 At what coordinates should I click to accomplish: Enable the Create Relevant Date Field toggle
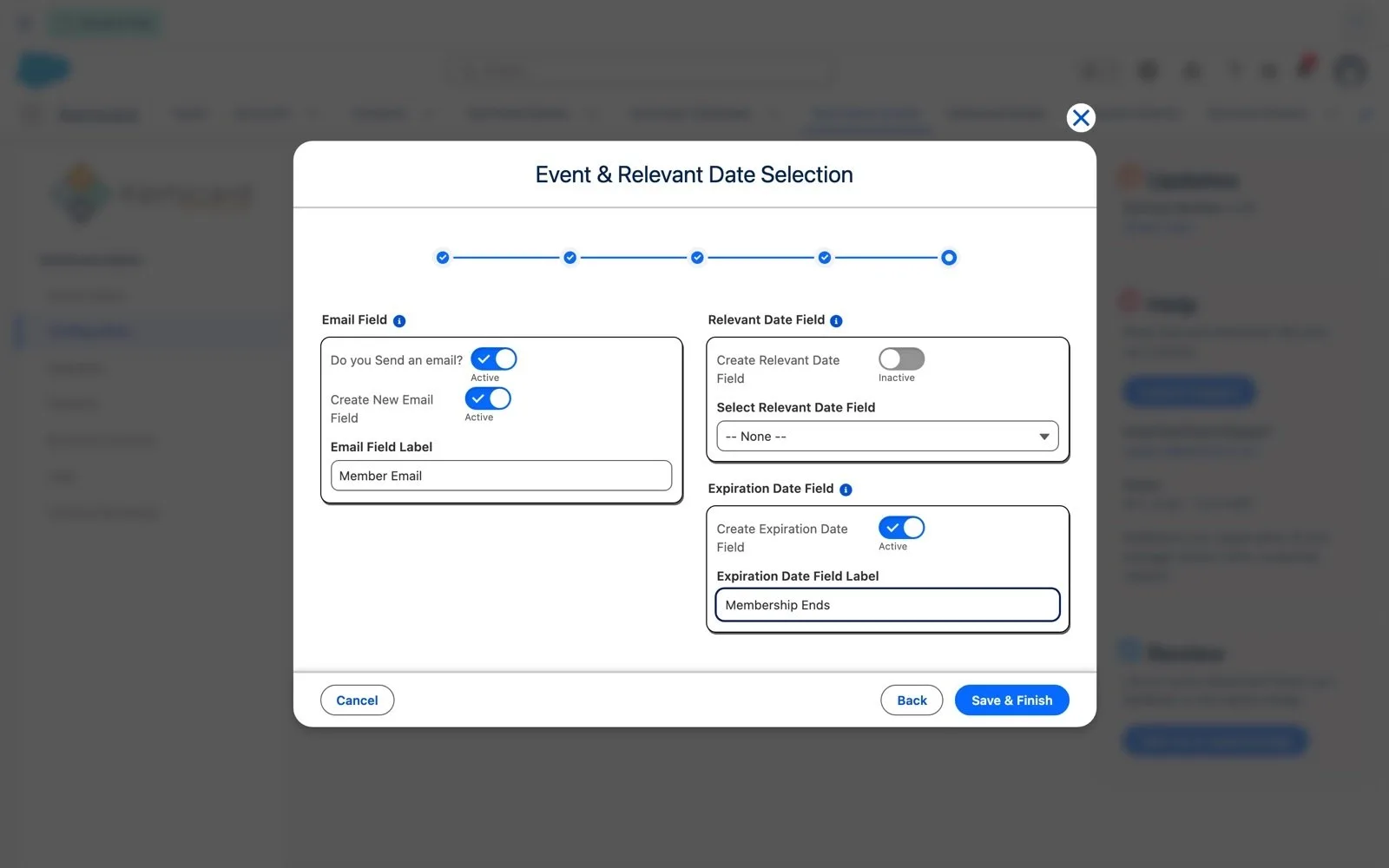[x=902, y=359]
